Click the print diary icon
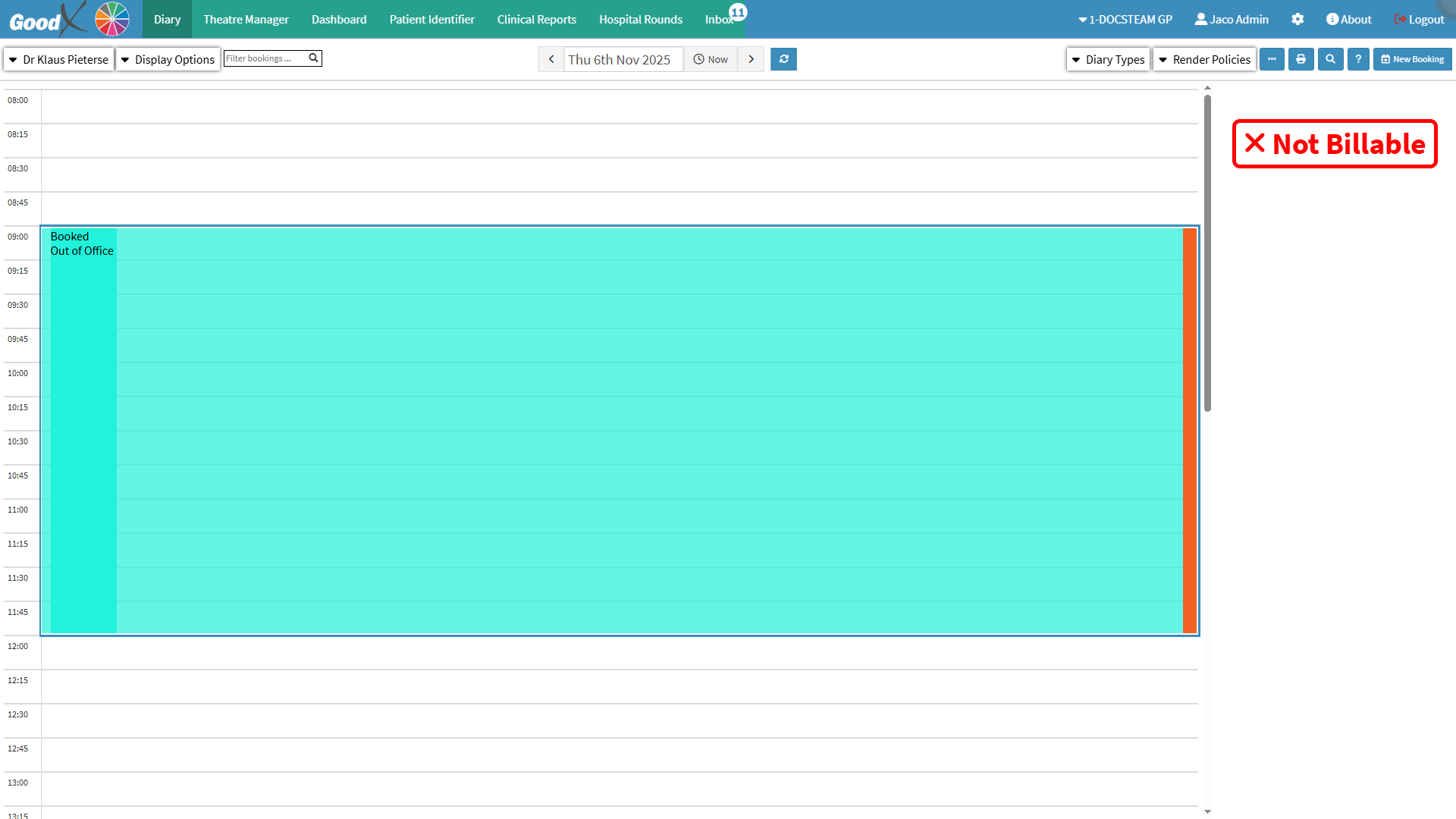Screen dimensions: 1456x819 click(x=1301, y=59)
